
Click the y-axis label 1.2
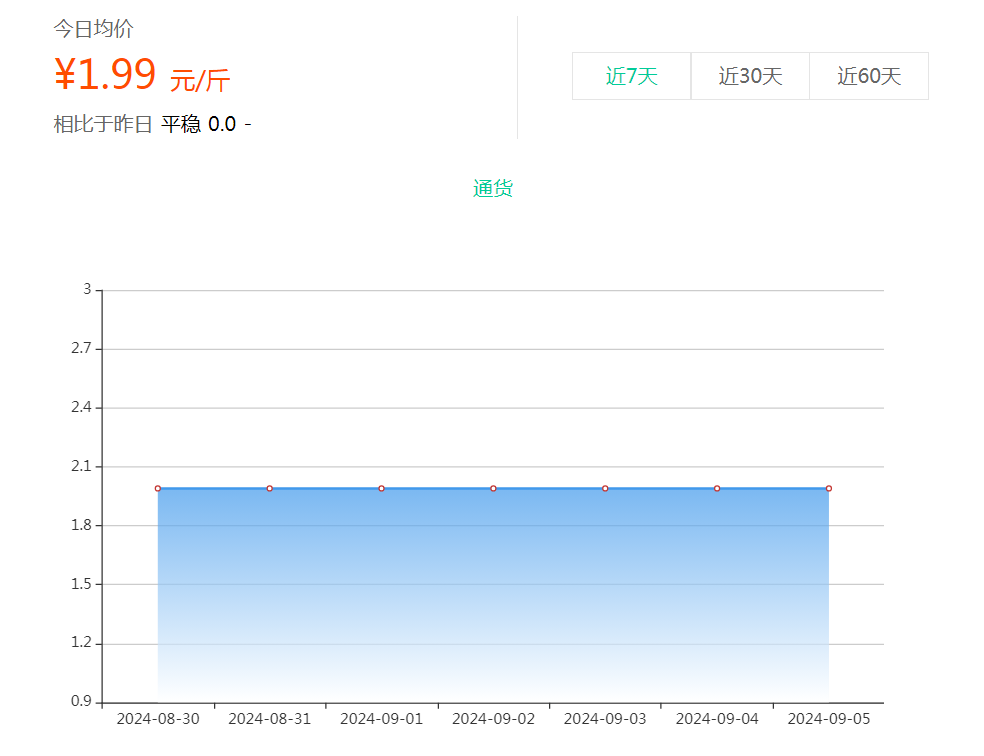pyautogui.click(x=81, y=642)
